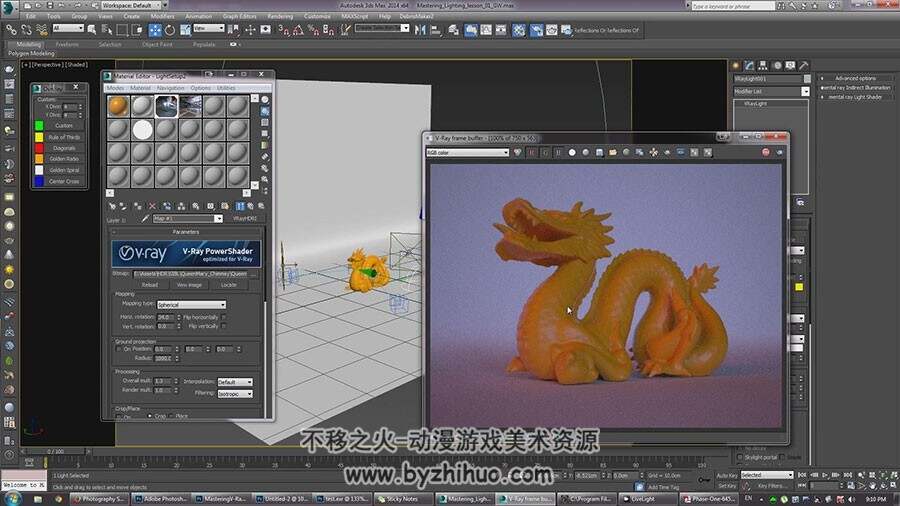This screenshot has width=900, height=506.
Task: Open Material Editor Navigation menu
Action: pos(170,88)
